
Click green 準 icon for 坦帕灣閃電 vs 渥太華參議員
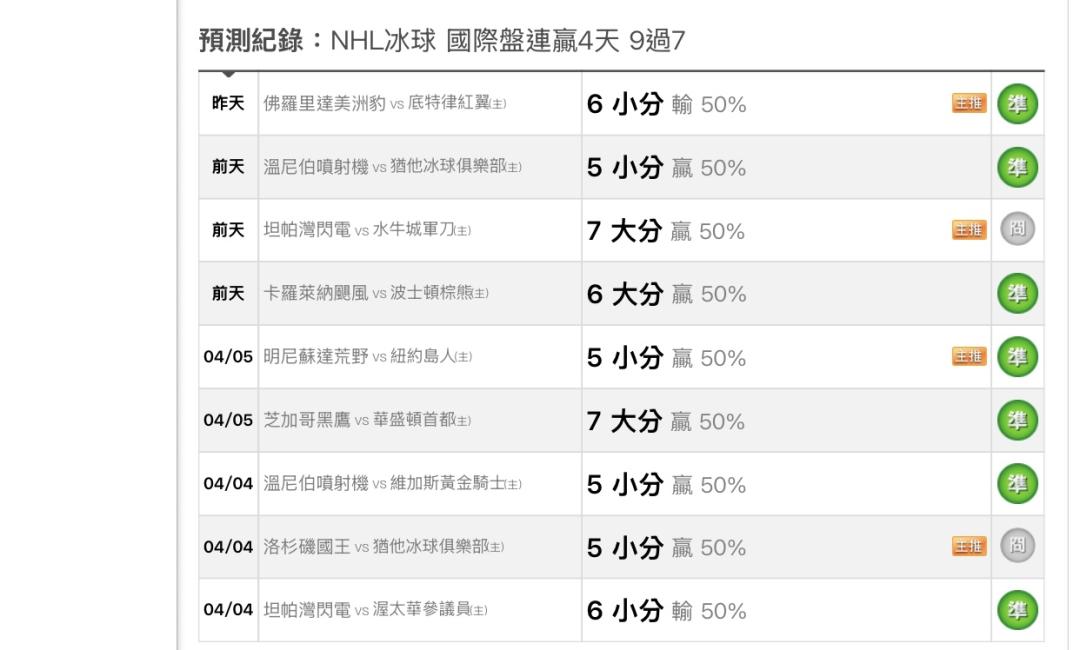1017,610
